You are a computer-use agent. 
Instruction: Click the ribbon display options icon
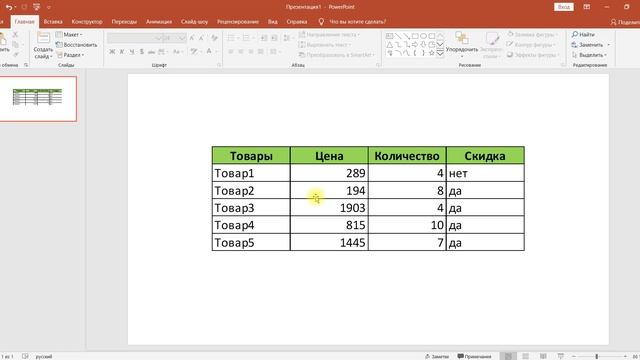pyautogui.click(x=587, y=7)
